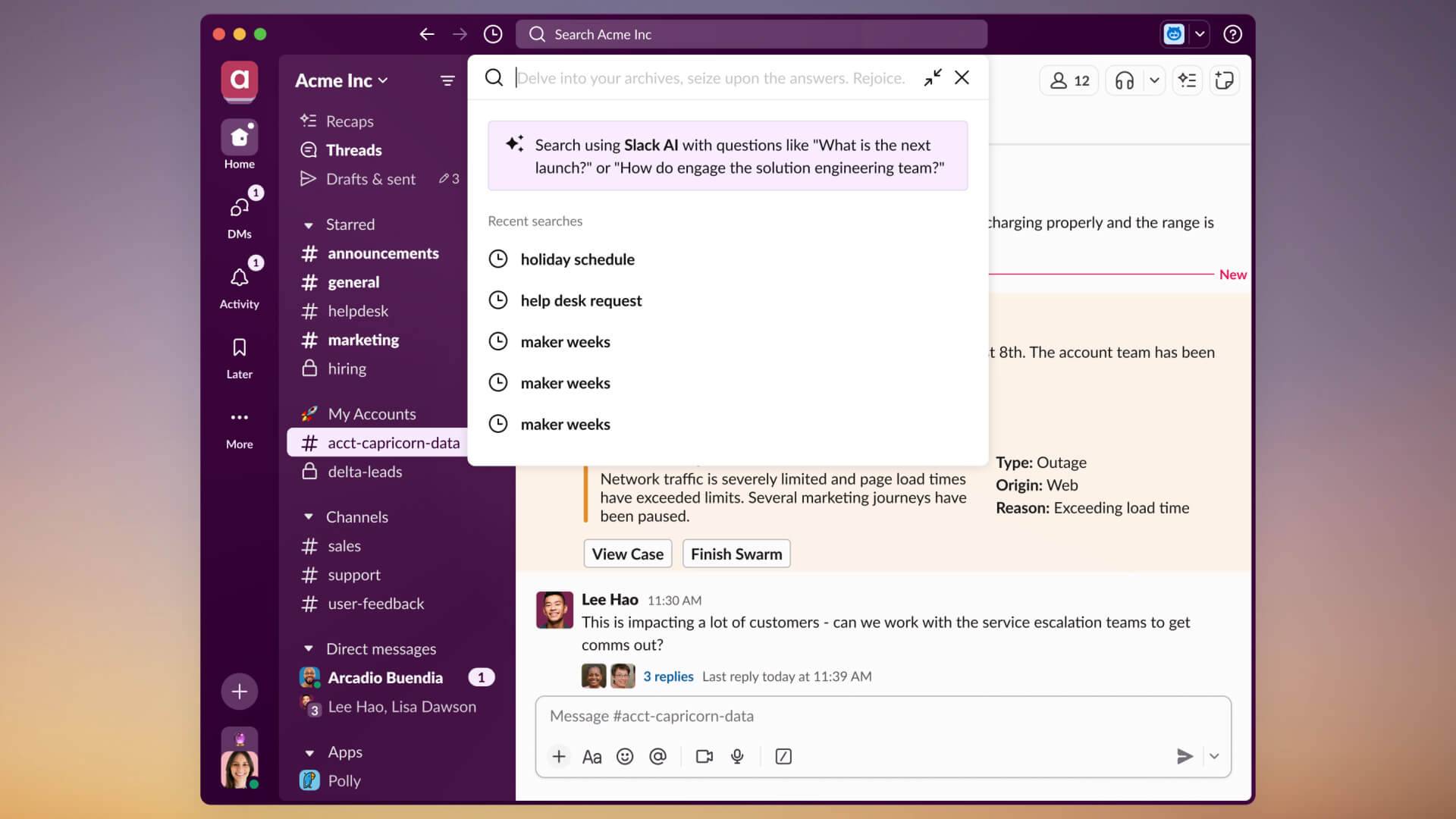This screenshot has width=1456, height=819.
Task: Open the 3 replies thread from Lee Hao
Action: point(667,676)
